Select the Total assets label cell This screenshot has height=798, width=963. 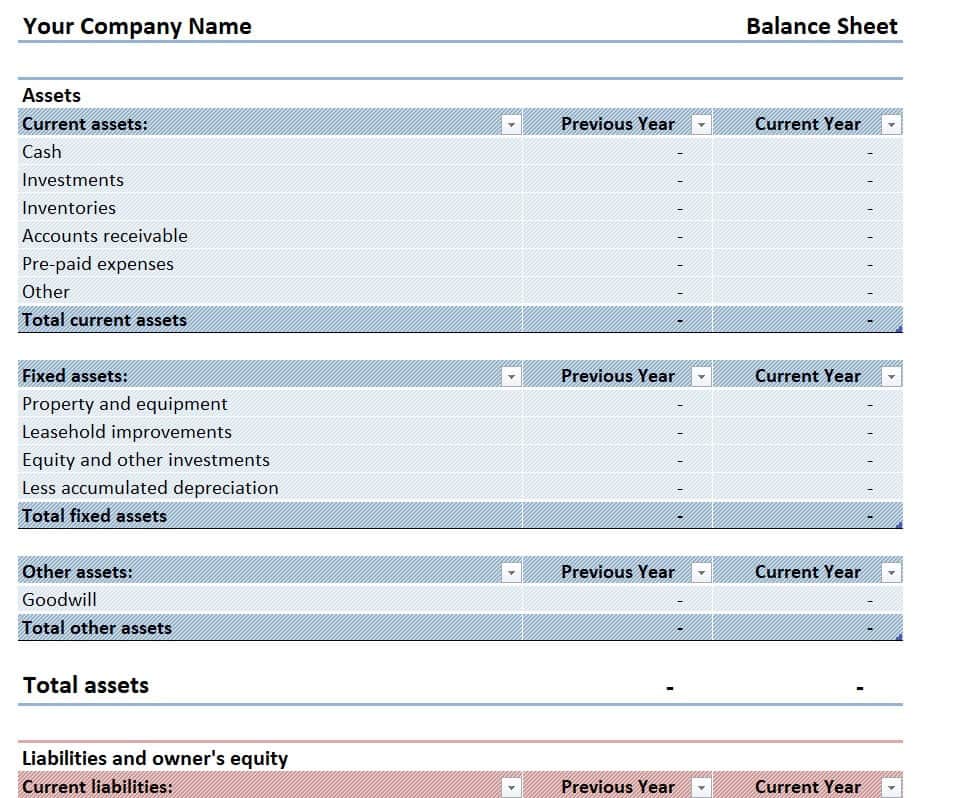pyautogui.click(x=86, y=686)
